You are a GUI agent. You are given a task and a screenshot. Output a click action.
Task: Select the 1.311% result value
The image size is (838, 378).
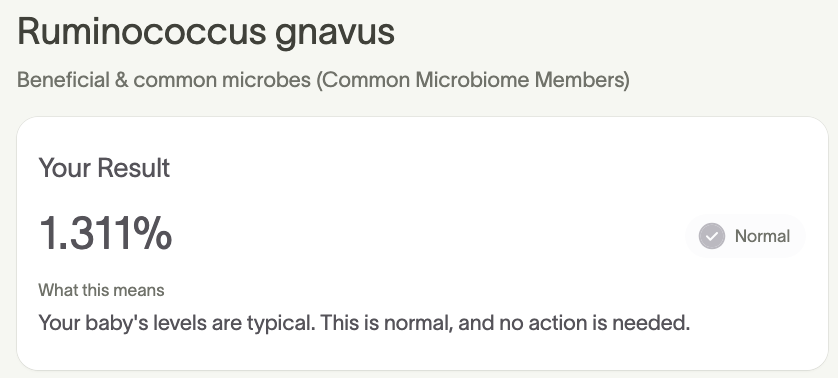pos(105,233)
